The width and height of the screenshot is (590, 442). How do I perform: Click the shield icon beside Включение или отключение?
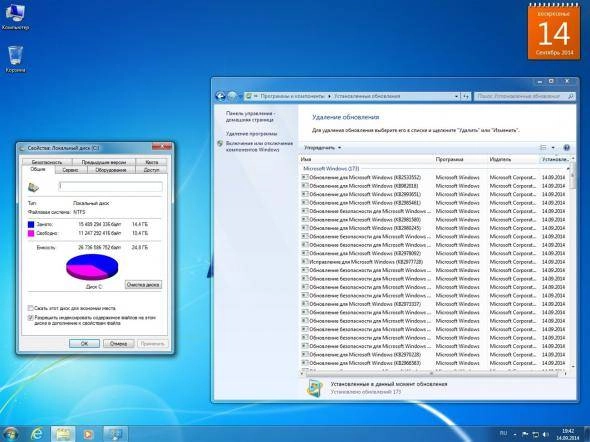220,144
